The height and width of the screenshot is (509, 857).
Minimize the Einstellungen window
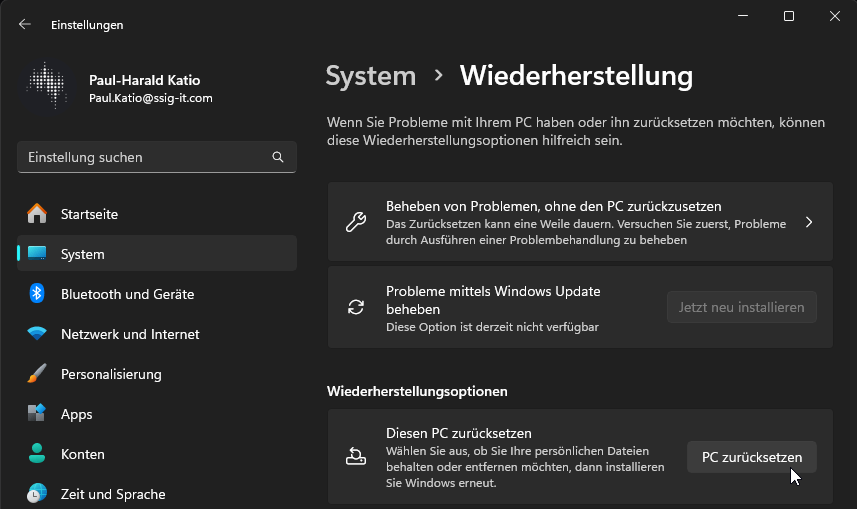(743, 16)
